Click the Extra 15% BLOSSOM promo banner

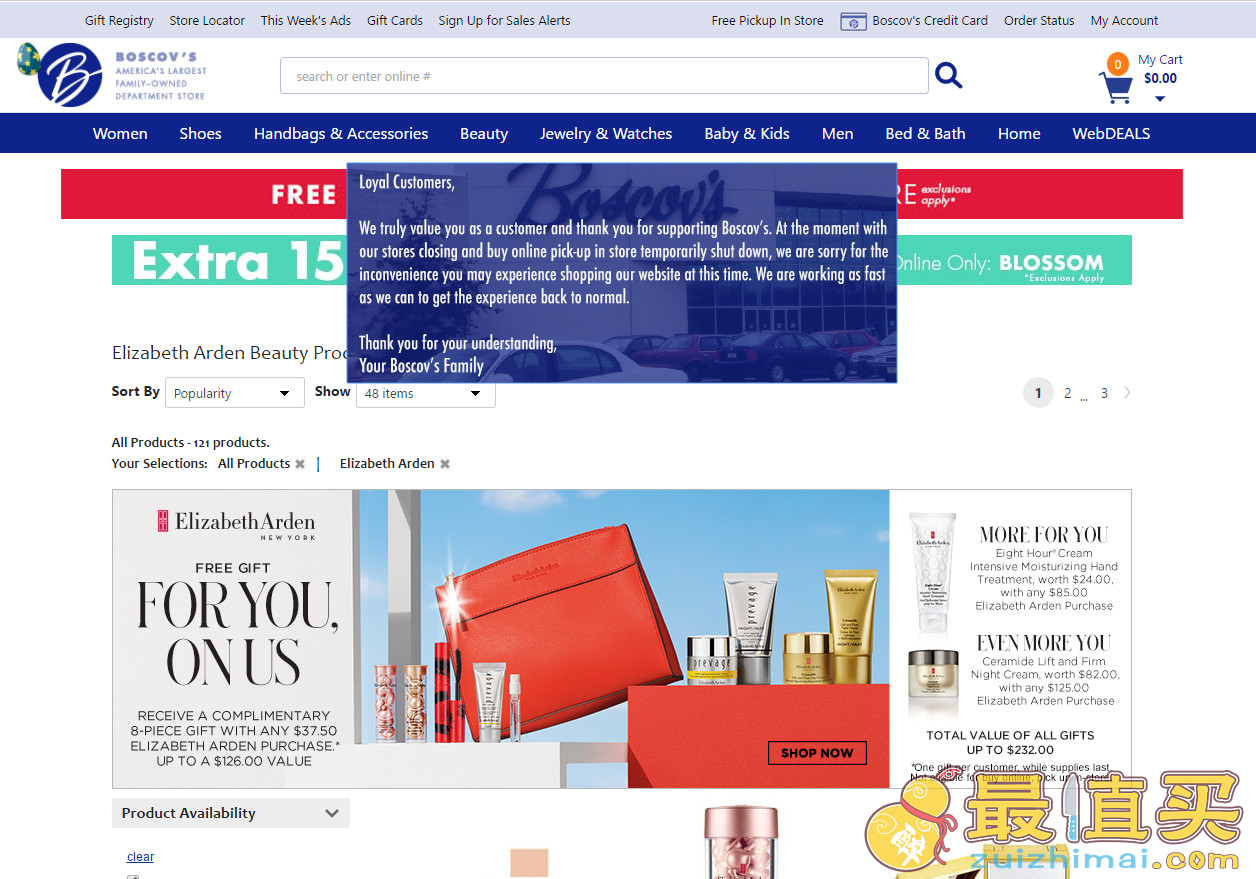pos(622,260)
